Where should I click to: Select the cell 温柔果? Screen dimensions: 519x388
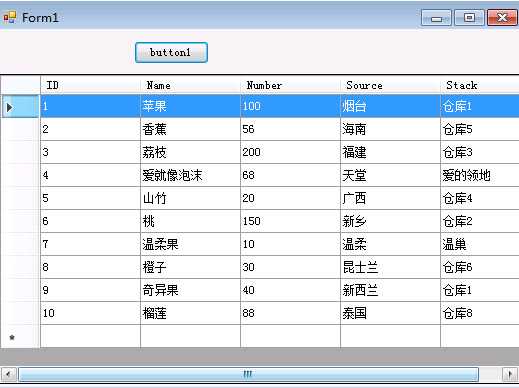pyautogui.click(x=190, y=244)
